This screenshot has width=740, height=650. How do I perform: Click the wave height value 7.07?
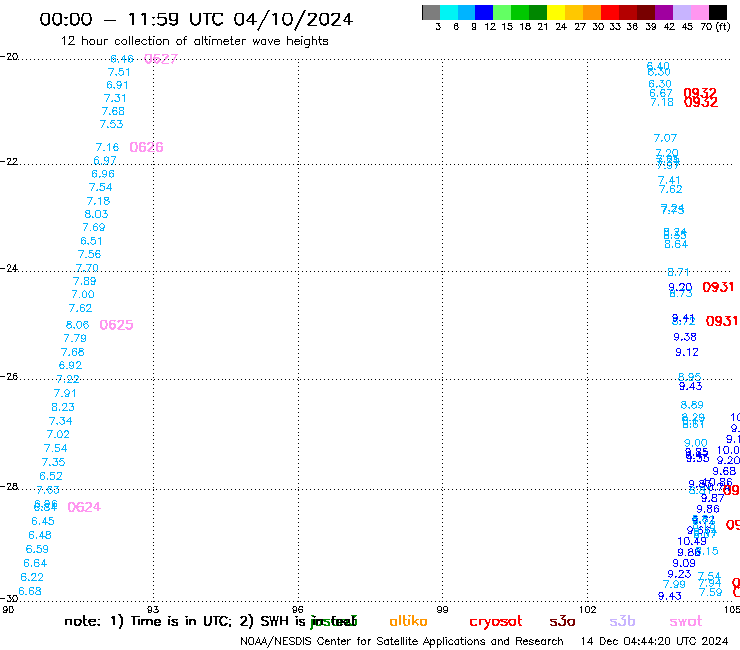coord(665,138)
